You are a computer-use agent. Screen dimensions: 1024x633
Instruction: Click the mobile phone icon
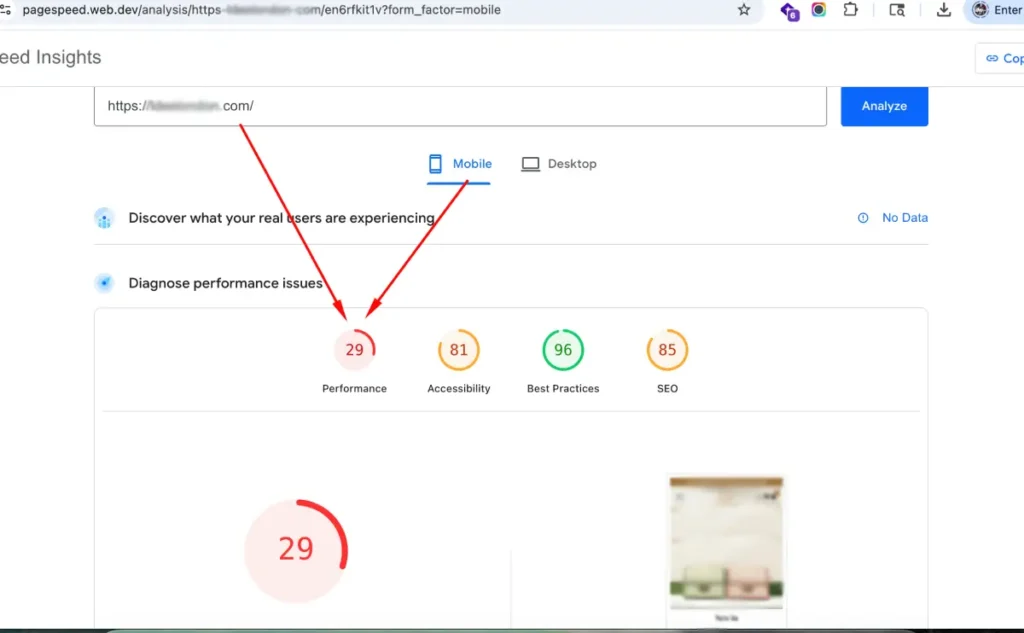click(435, 163)
